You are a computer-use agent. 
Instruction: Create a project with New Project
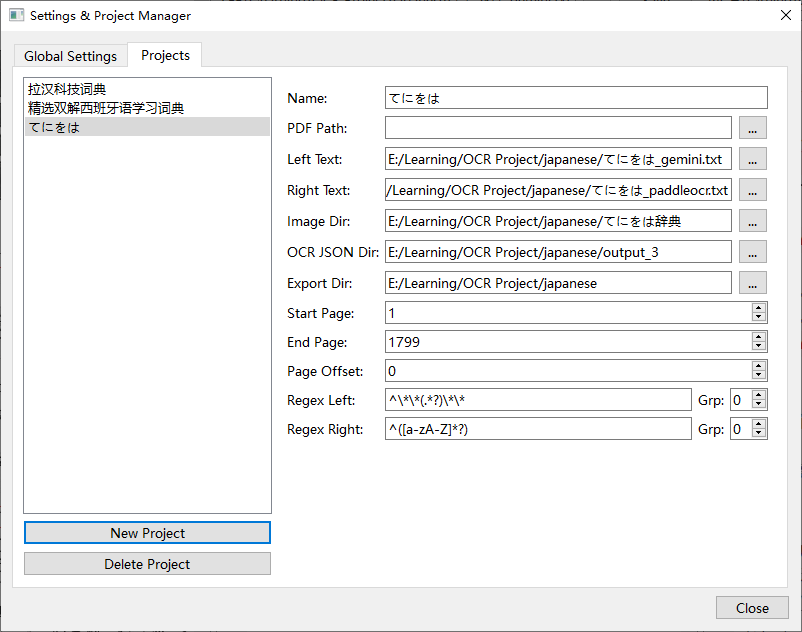pyautogui.click(x=147, y=533)
